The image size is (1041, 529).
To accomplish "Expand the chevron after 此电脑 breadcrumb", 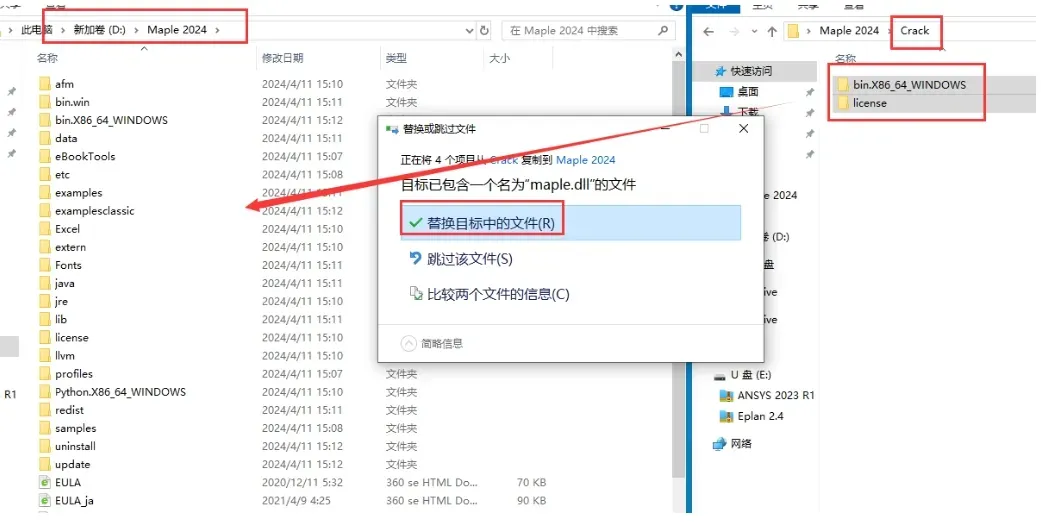I will pos(64,30).
